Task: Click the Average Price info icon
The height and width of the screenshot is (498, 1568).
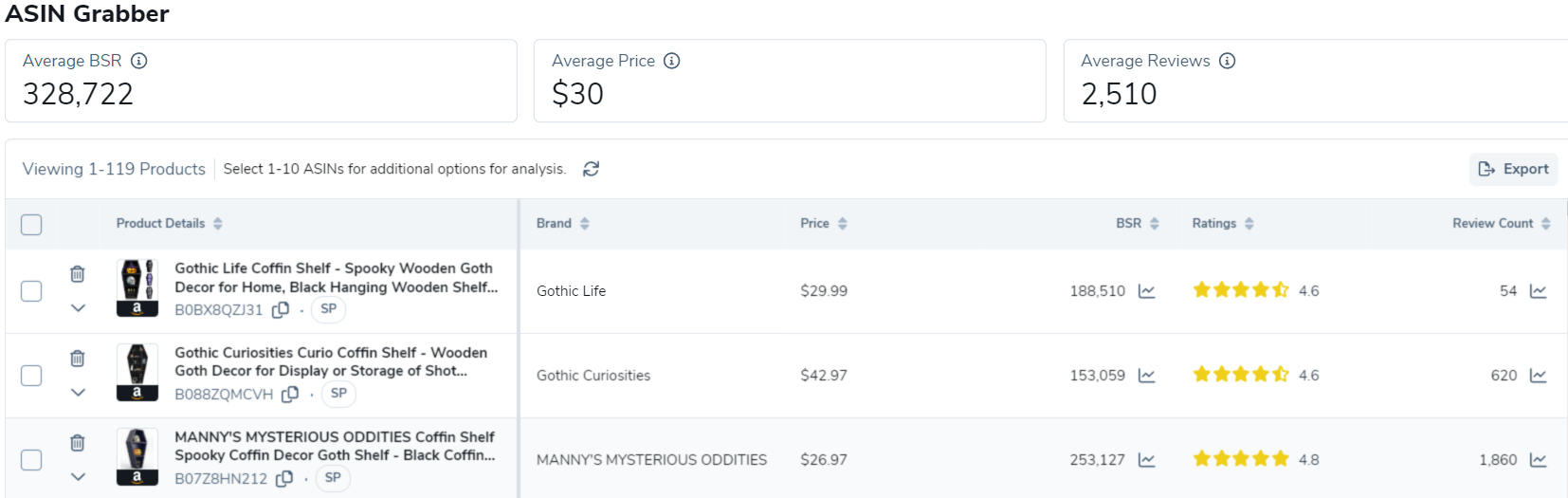Action: [671, 61]
